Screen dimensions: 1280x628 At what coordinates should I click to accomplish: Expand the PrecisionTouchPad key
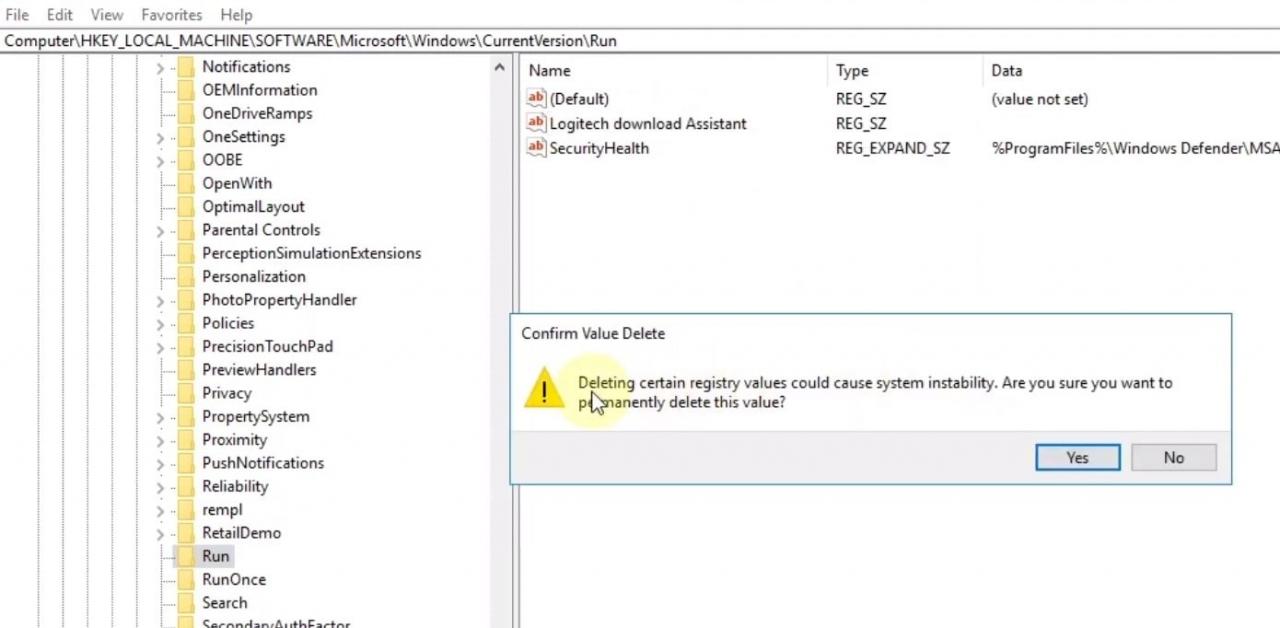point(160,347)
